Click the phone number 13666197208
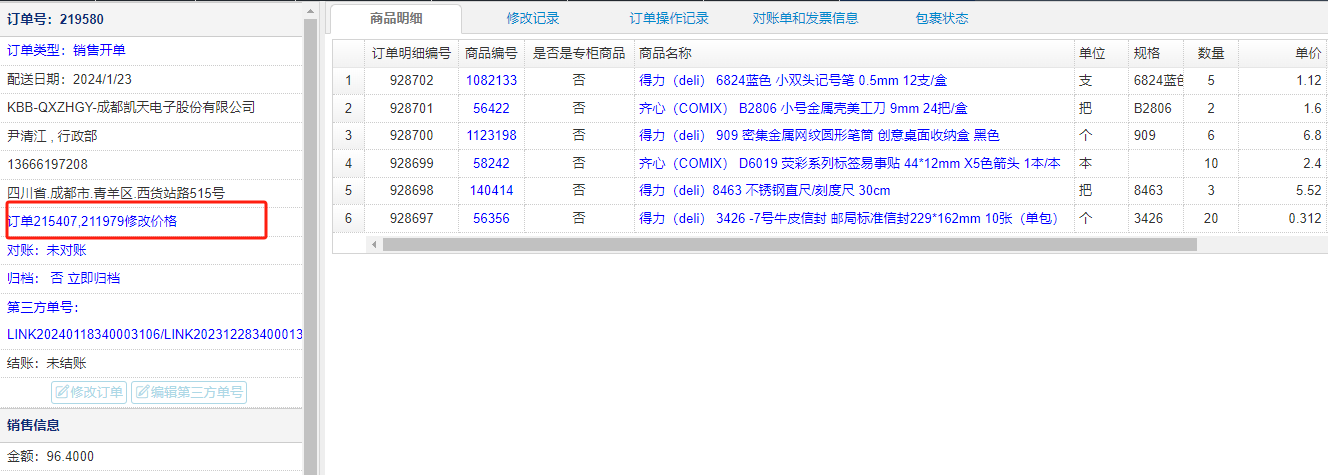The width and height of the screenshot is (1328, 475). (x=47, y=164)
